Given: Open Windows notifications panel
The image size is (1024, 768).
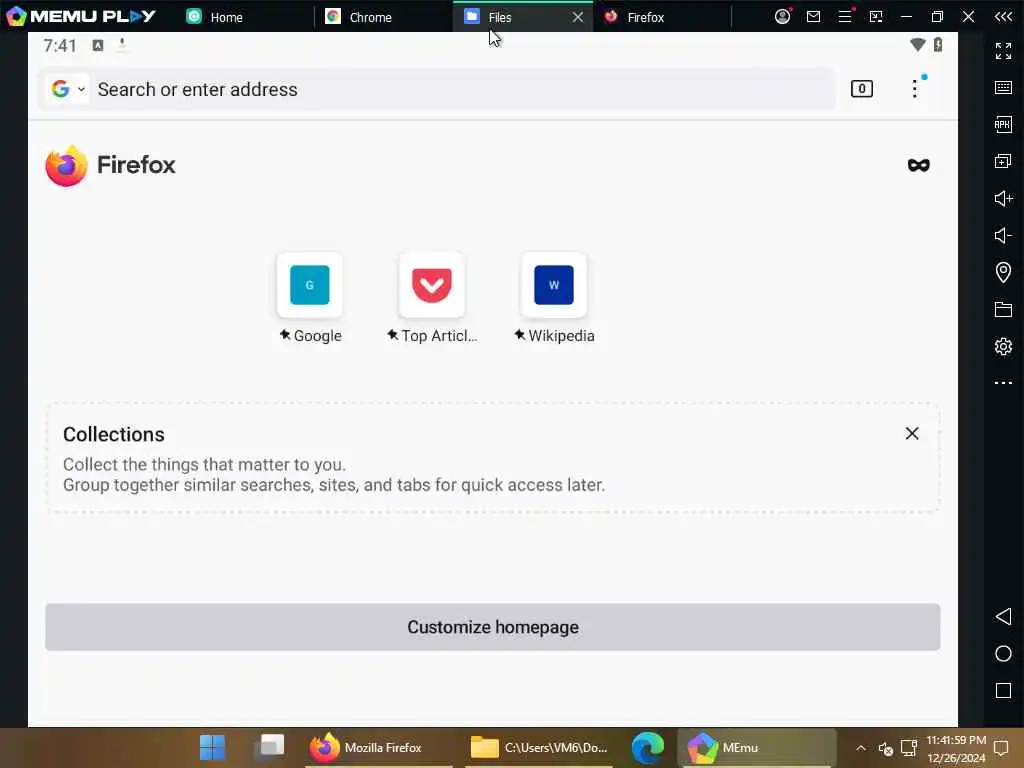Looking at the screenshot, I should [x=1000, y=748].
